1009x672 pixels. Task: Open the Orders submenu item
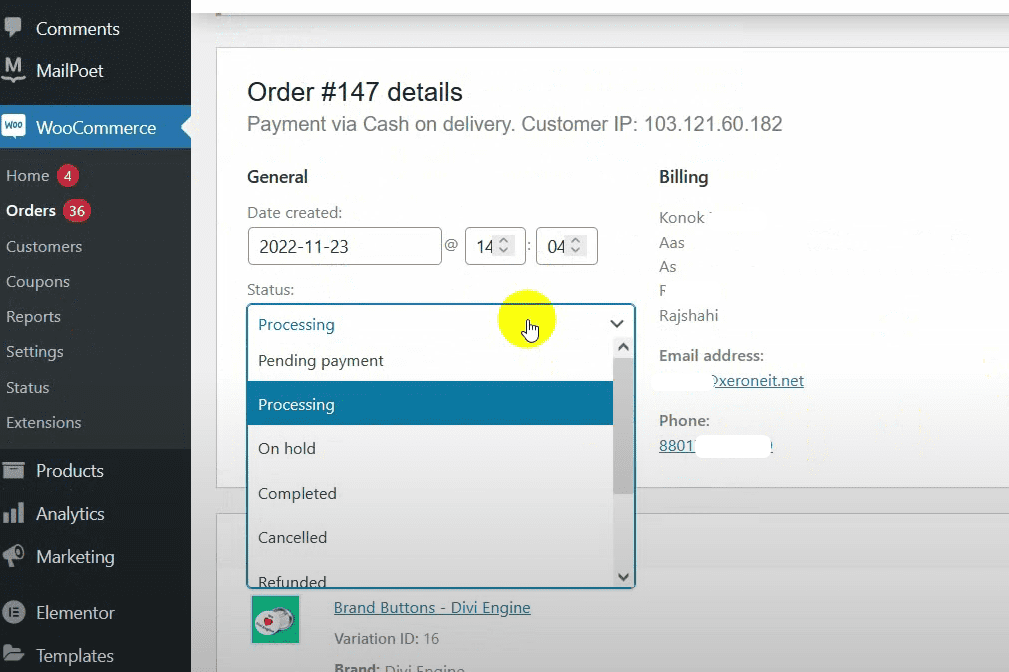coord(31,210)
